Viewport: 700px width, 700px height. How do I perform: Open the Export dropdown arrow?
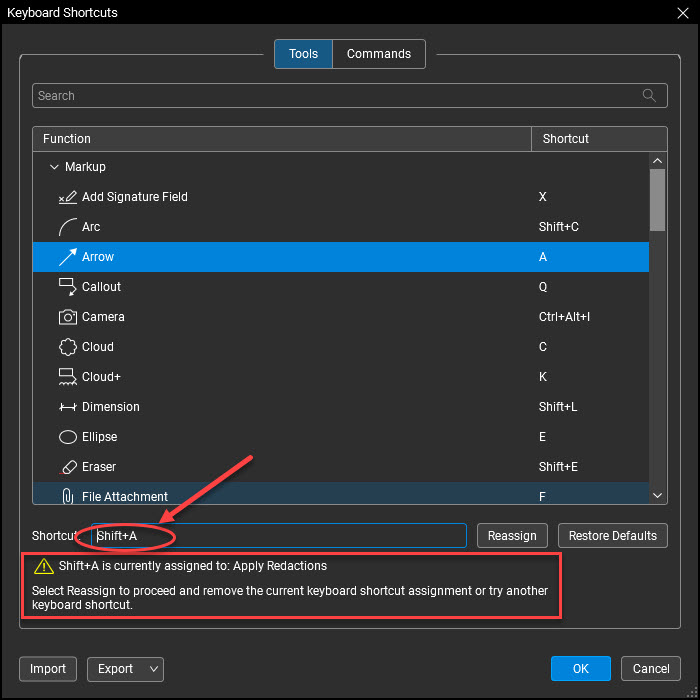pos(154,669)
